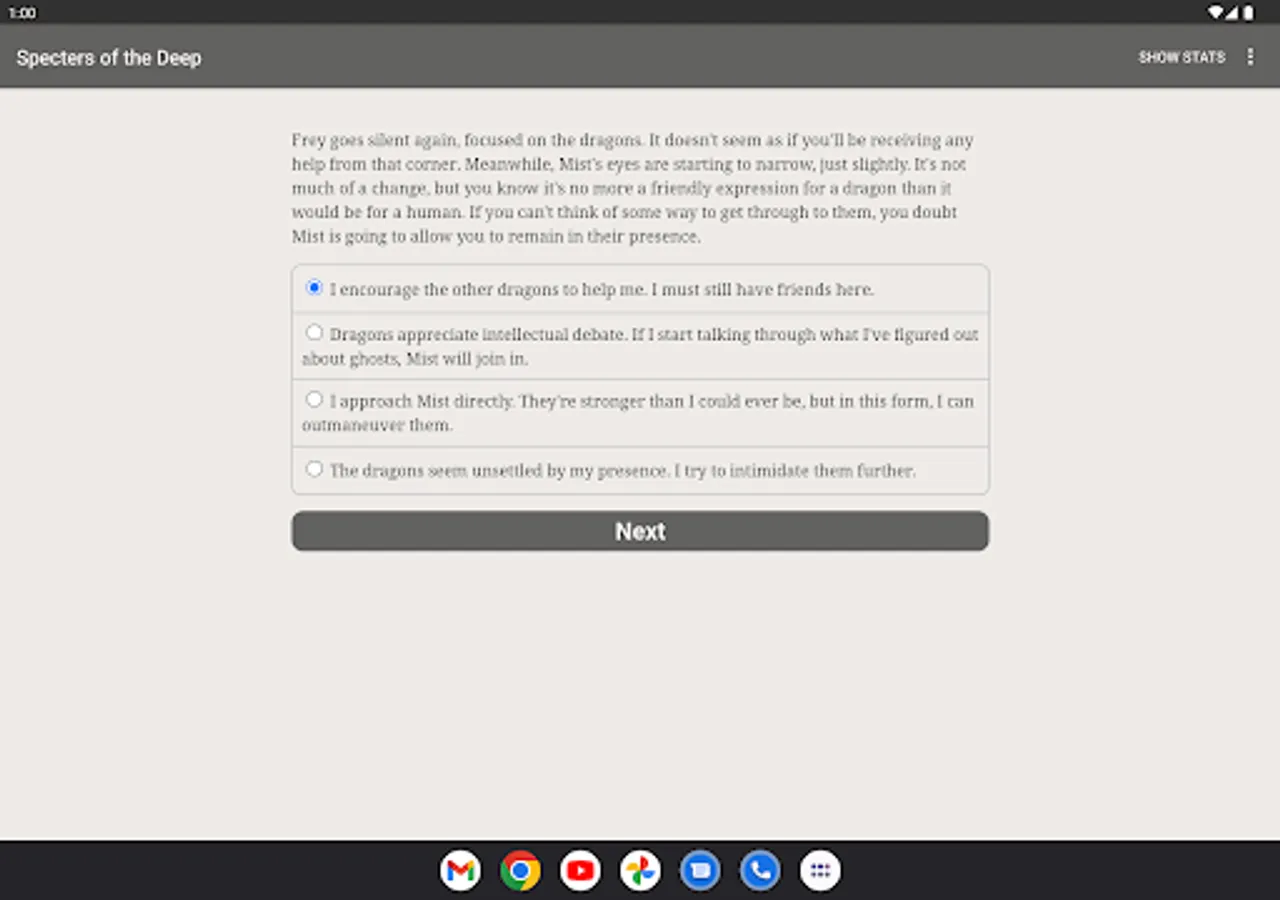The height and width of the screenshot is (900, 1280).
Task: Open SHOW STATS in the app bar
Action: 1182,57
